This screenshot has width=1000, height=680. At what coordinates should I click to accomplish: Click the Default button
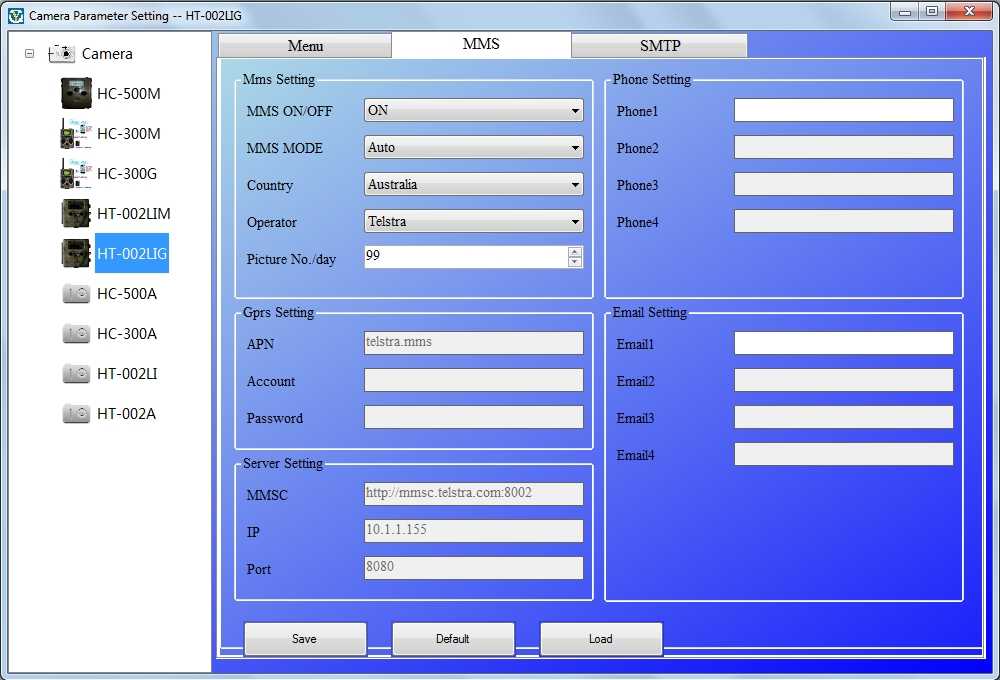coord(453,639)
